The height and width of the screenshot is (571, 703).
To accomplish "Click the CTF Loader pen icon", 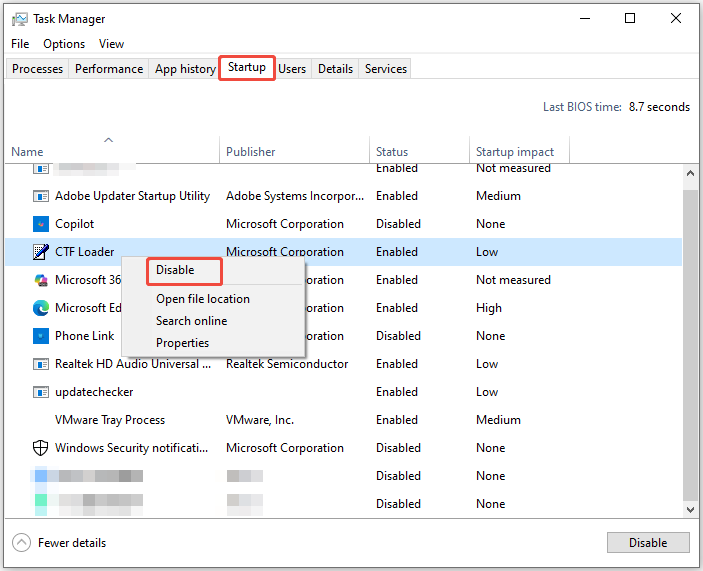I will 41,252.
